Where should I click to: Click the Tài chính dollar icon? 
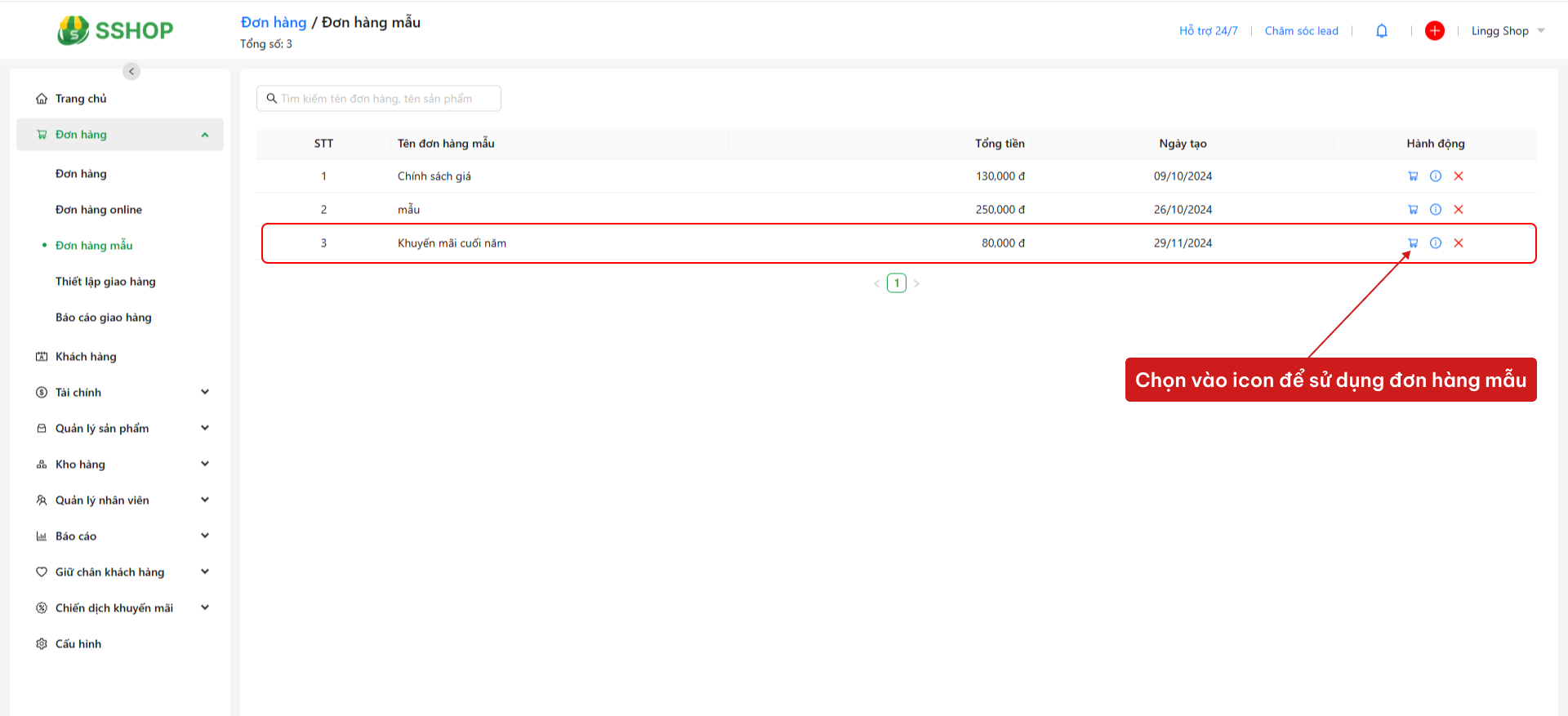[x=42, y=393]
